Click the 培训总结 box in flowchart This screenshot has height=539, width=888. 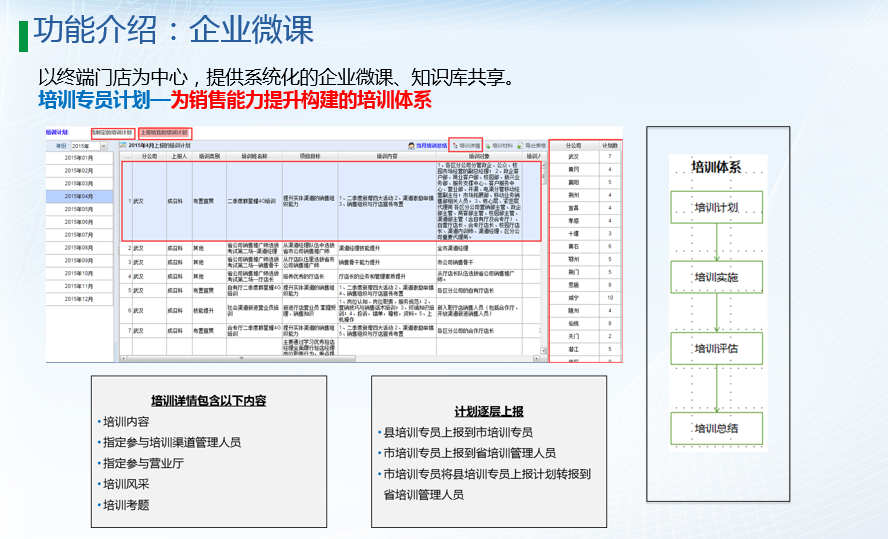pyautogui.click(x=716, y=429)
